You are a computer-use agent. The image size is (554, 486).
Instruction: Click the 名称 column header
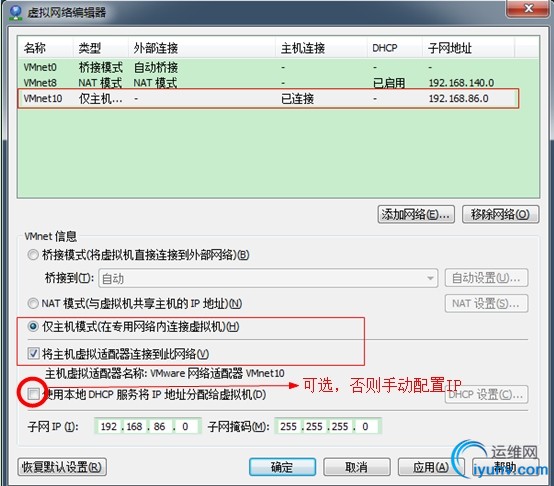point(46,48)
